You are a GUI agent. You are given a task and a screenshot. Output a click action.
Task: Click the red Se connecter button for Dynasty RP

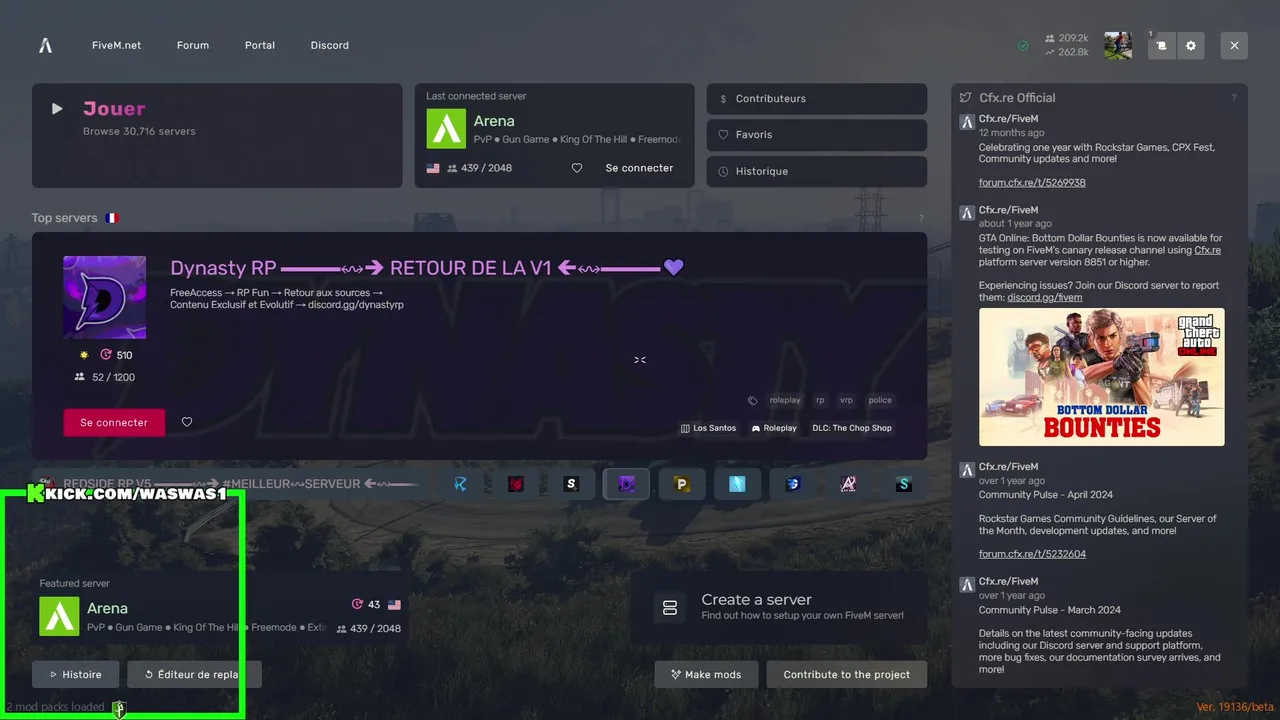tap(114, 422)
